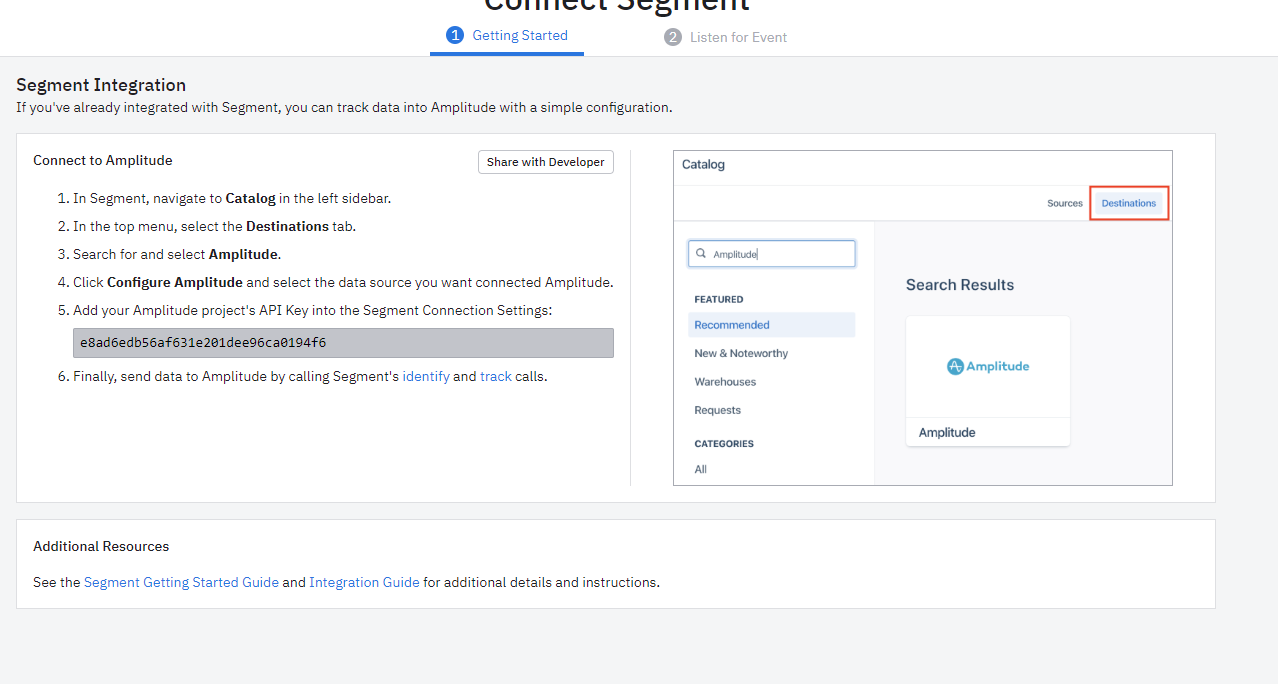The width and height of the screenshot is (1278, 684).
Task: Click the Connect to Amplitude heading
Action: tap(103, 160)
